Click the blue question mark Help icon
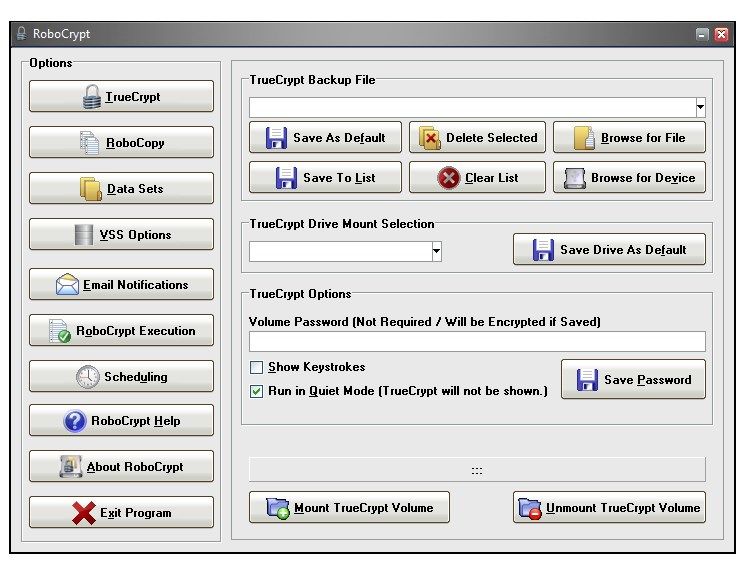747x562 pixels. [x=75, y=421]
